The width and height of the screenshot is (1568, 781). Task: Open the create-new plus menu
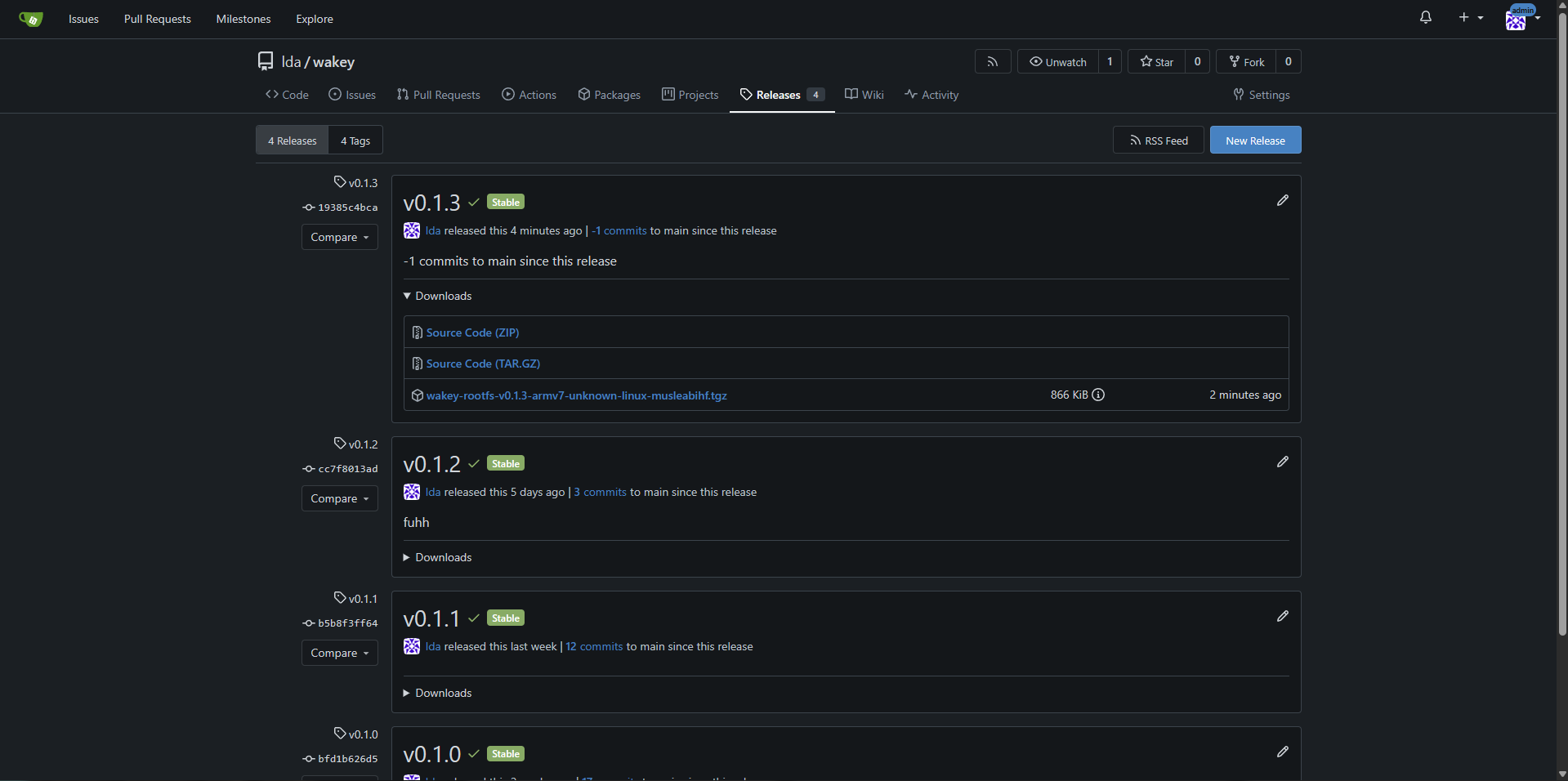point(1470,17)
